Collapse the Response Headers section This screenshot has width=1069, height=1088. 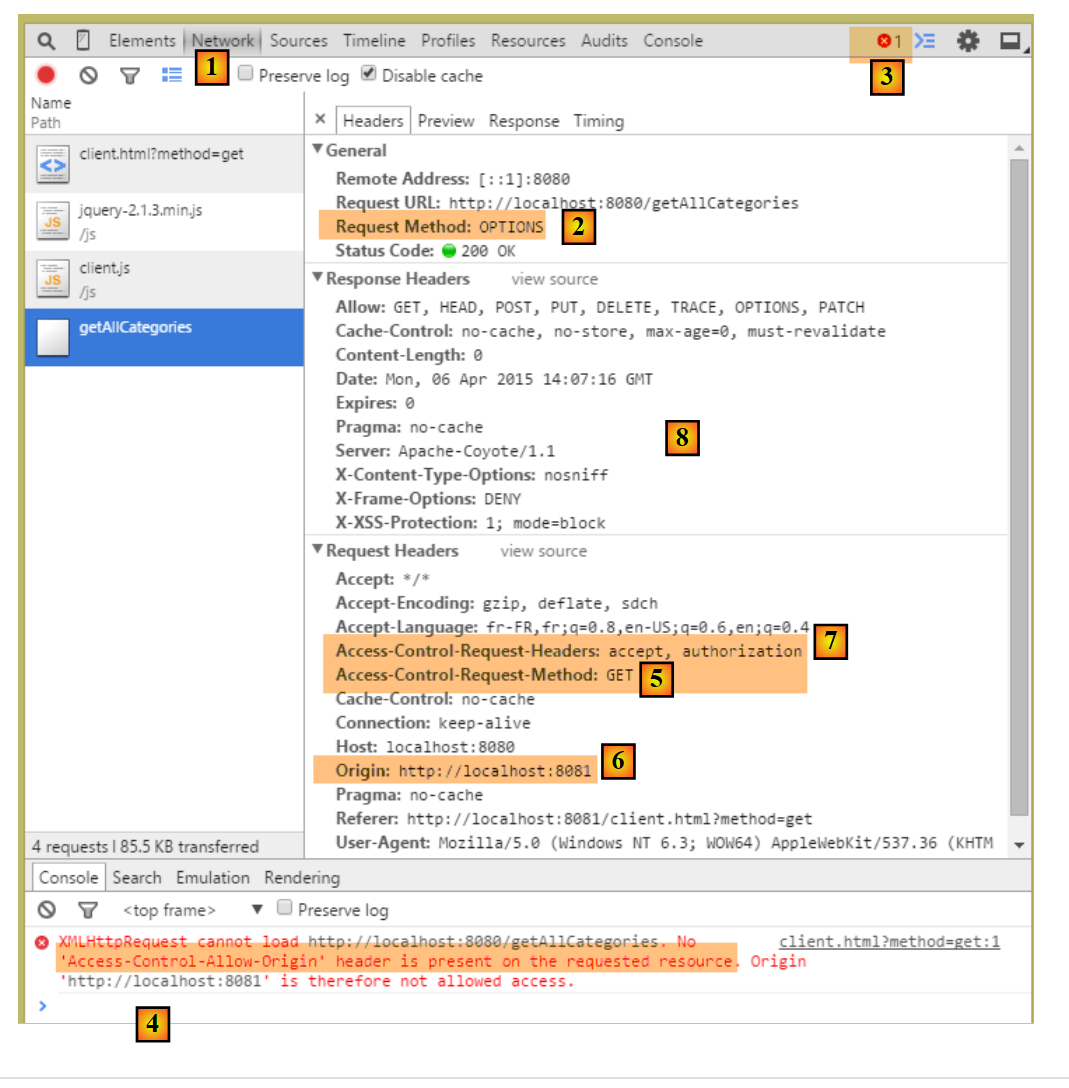[x=318, y=278]
